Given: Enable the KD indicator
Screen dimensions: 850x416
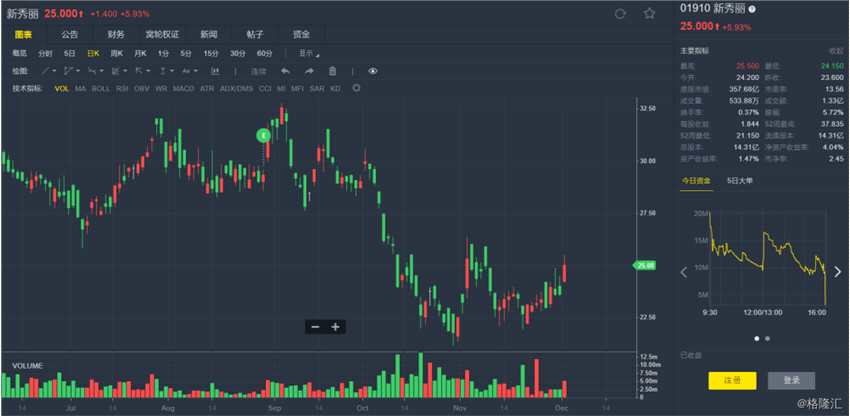Looking at the screenshot, I should click(336, 88).
